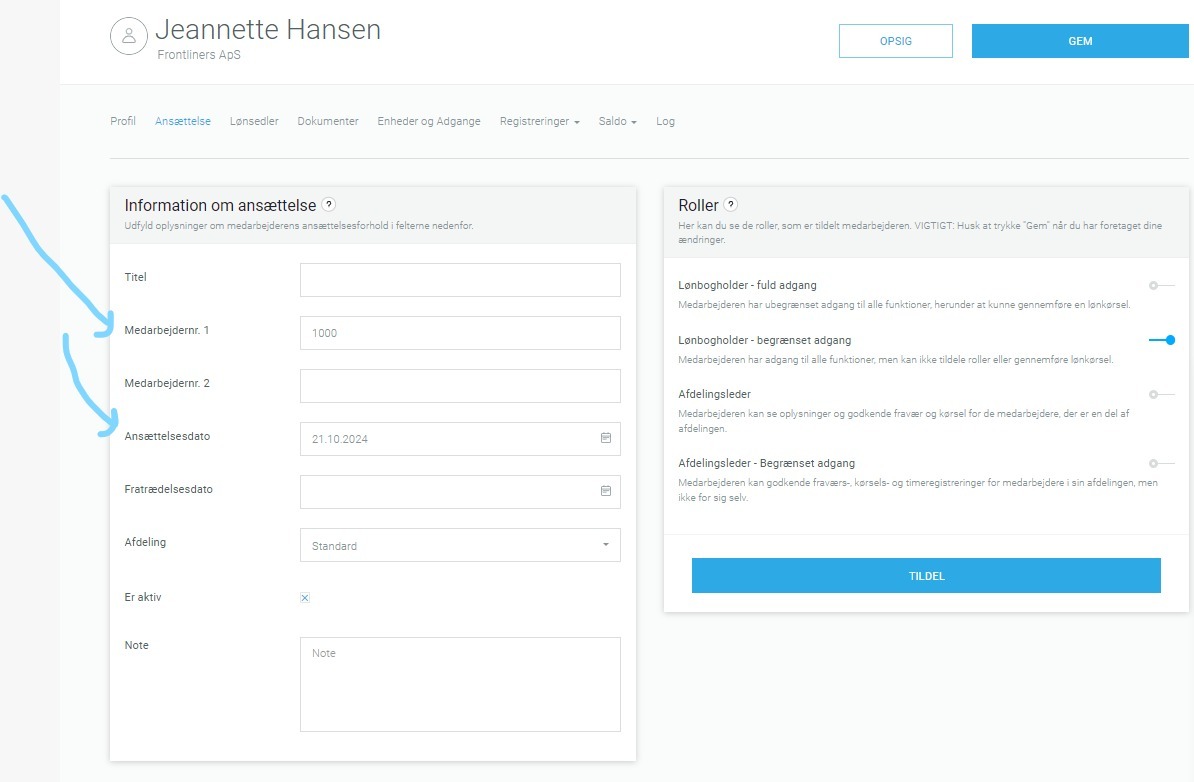This screenshot has width=1194, height=782.
Task: Toggle Afdelingsleder - Begrænset adgang switch
Action: (x=1161, y=463)
